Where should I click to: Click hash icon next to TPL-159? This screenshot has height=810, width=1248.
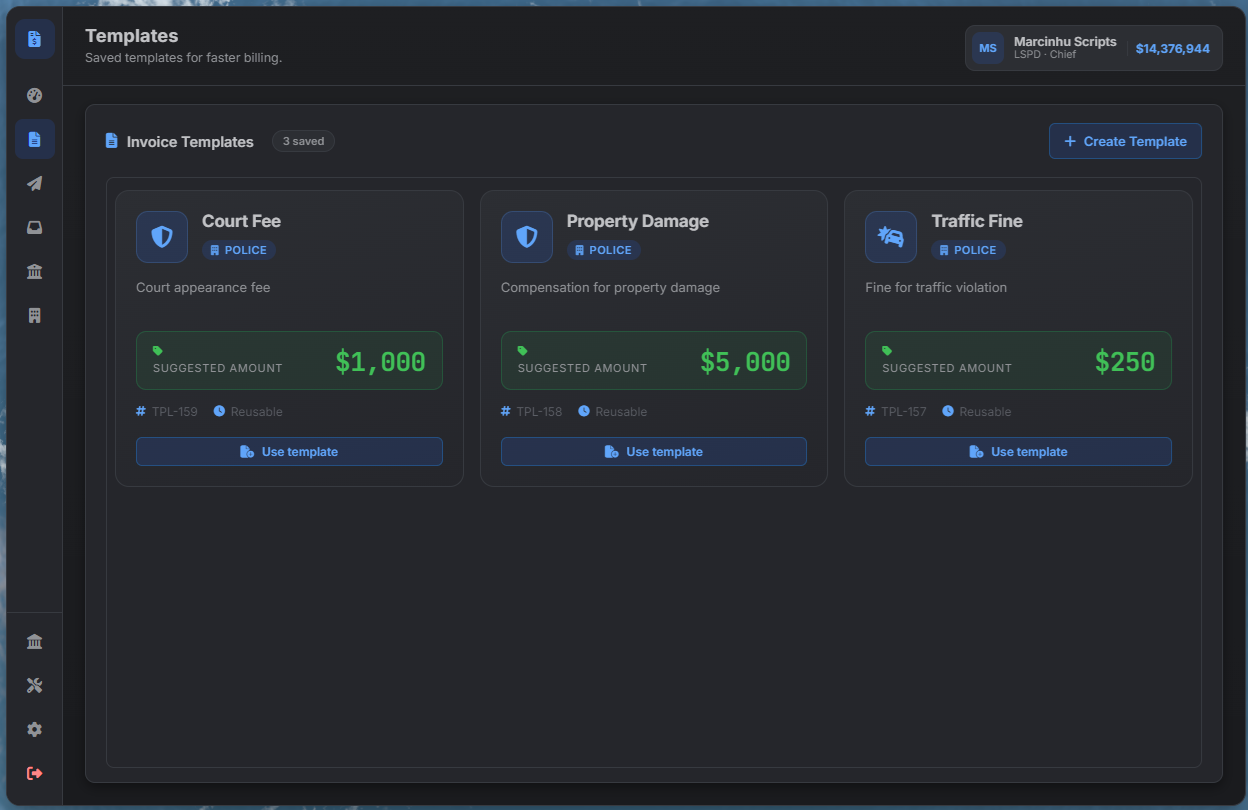point(141,411)
